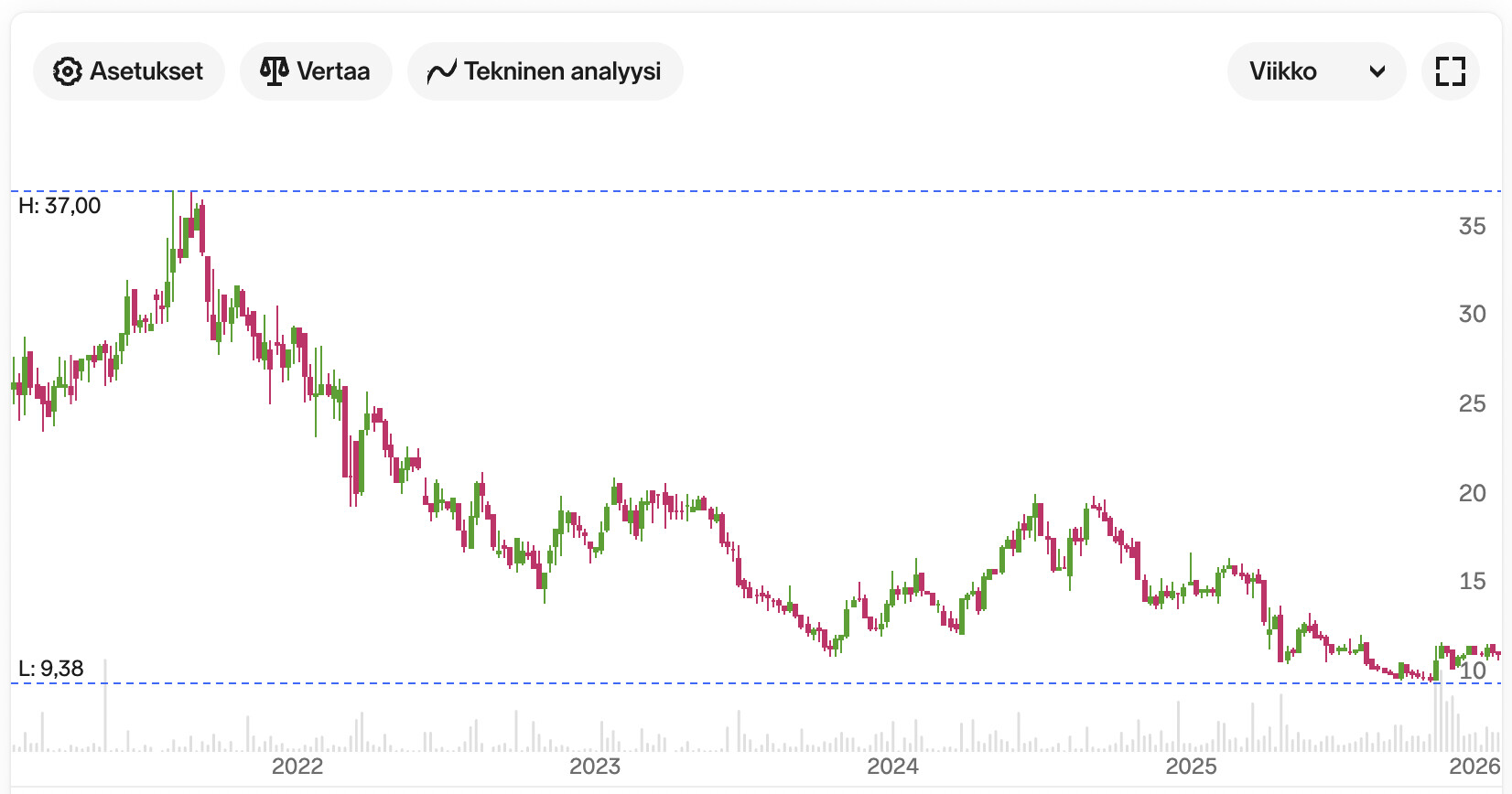This screenshot has width=1512, height=794.
Task: Click the 2025 label on the time axis
Action: (x=1191, y=766)
